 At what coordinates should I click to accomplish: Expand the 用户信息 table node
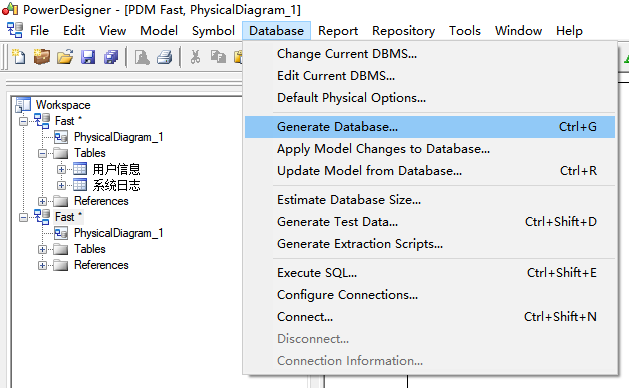61,169
